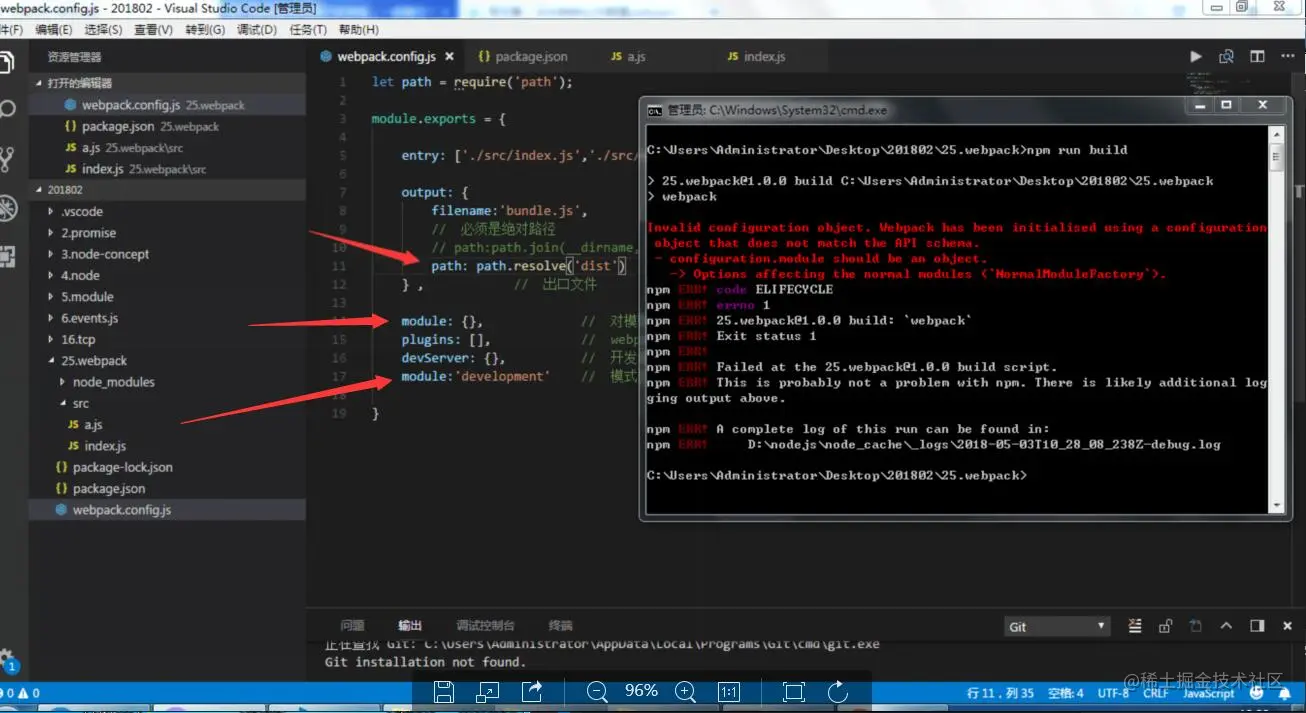Open the 调试控制台 panel tab
This screenshot has width=1306, height=713.
485,625
